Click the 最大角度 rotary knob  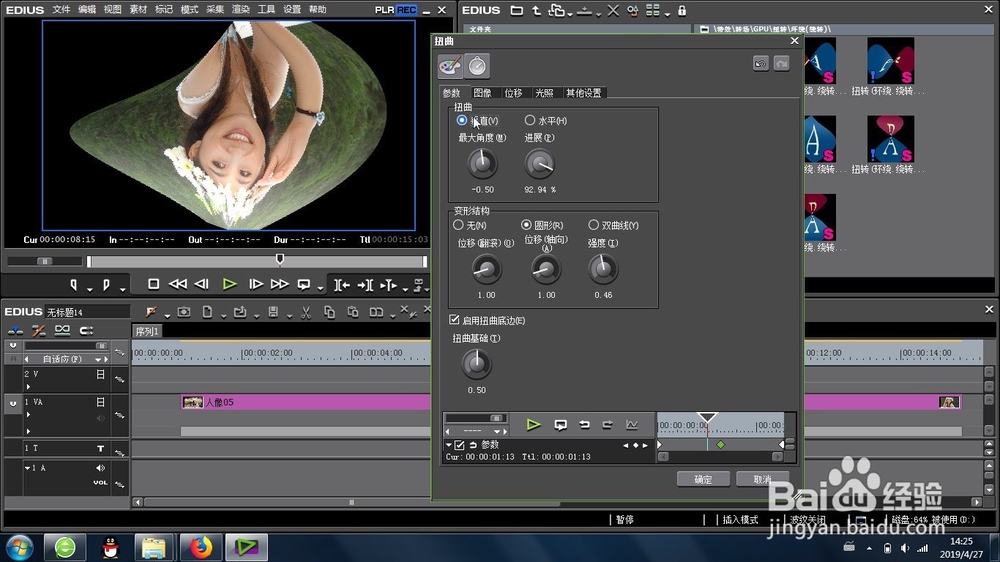click(482, 164)
